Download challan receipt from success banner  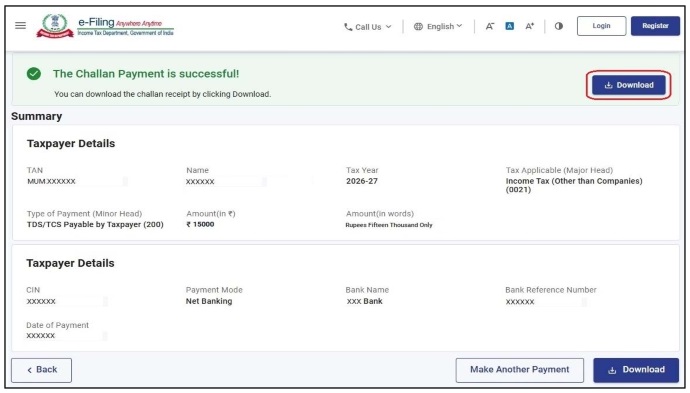(x=628, y=85)
